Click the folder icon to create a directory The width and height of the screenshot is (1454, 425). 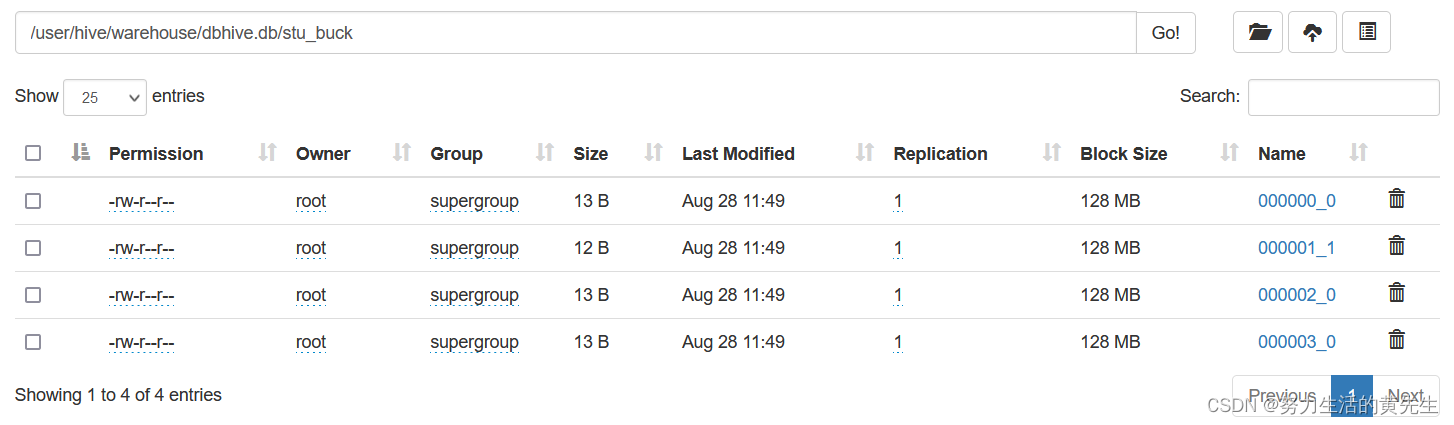(x=1258, y=33)
